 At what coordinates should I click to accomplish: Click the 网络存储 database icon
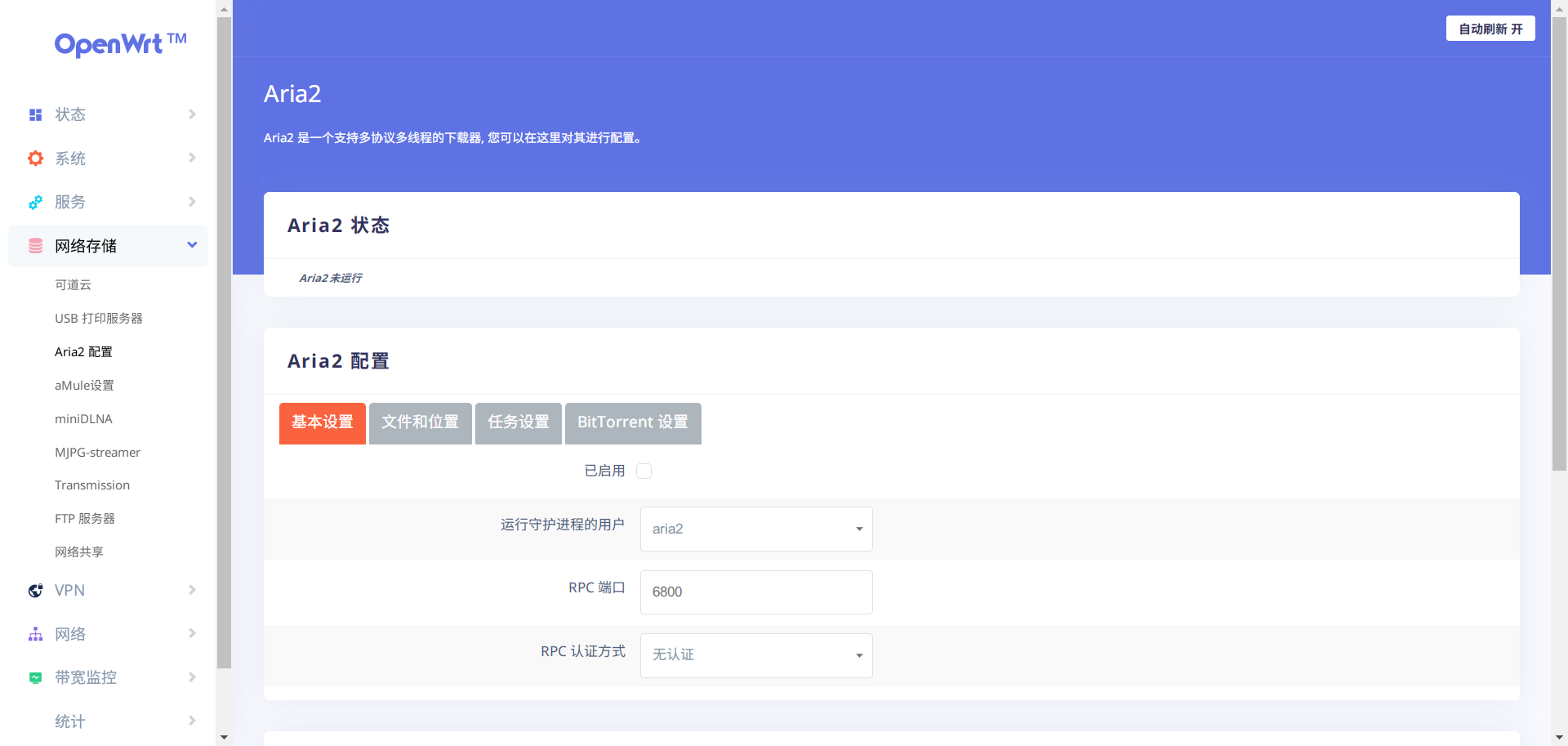click(x=35, y=245)
